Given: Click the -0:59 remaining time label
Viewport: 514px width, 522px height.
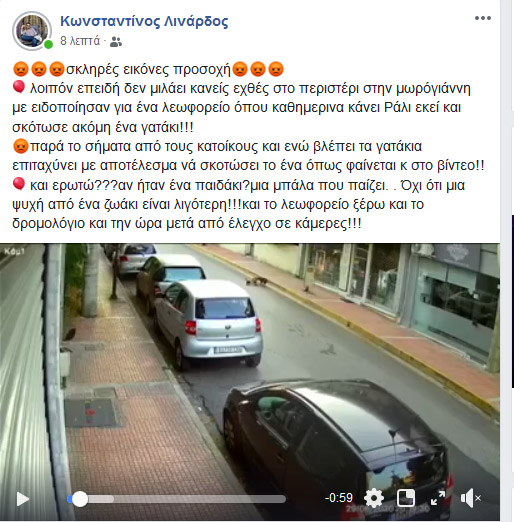Looking at the screenshot, I should [339, 498].
